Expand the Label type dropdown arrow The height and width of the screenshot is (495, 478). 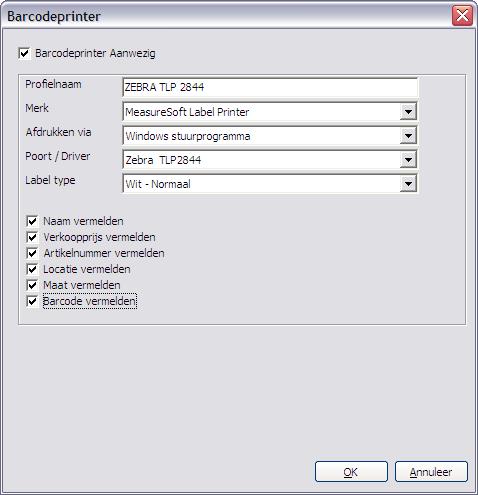click(x=408, y=184)
